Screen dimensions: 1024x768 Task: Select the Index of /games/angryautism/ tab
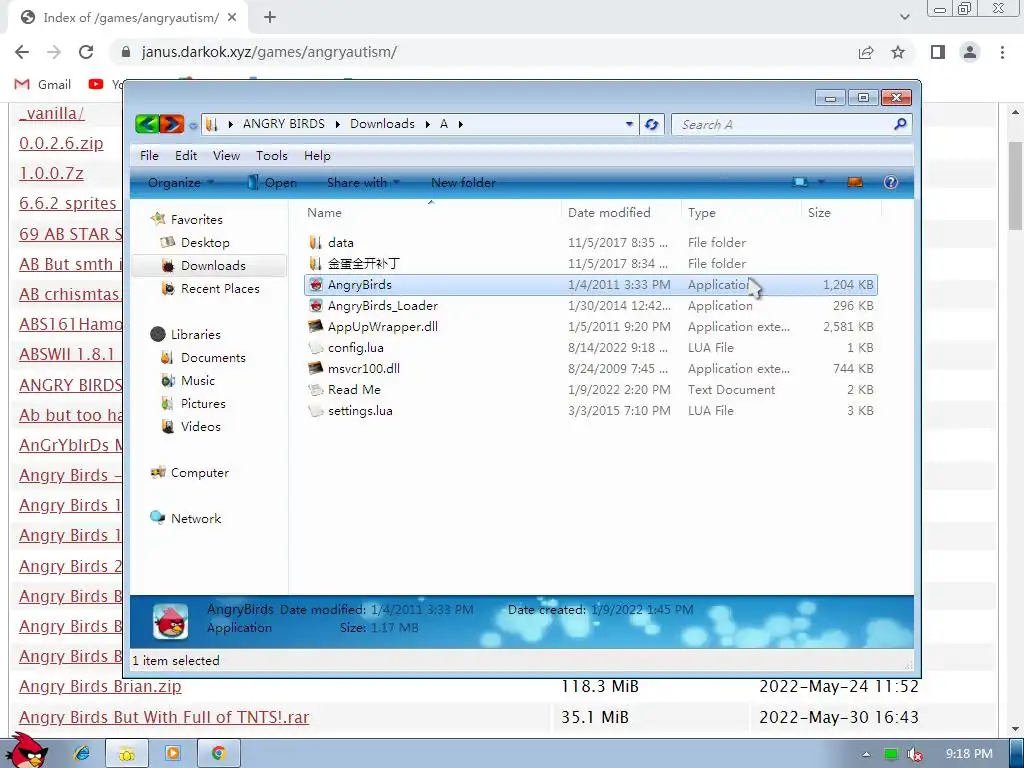pyautogui.click(x=128, y=18)
